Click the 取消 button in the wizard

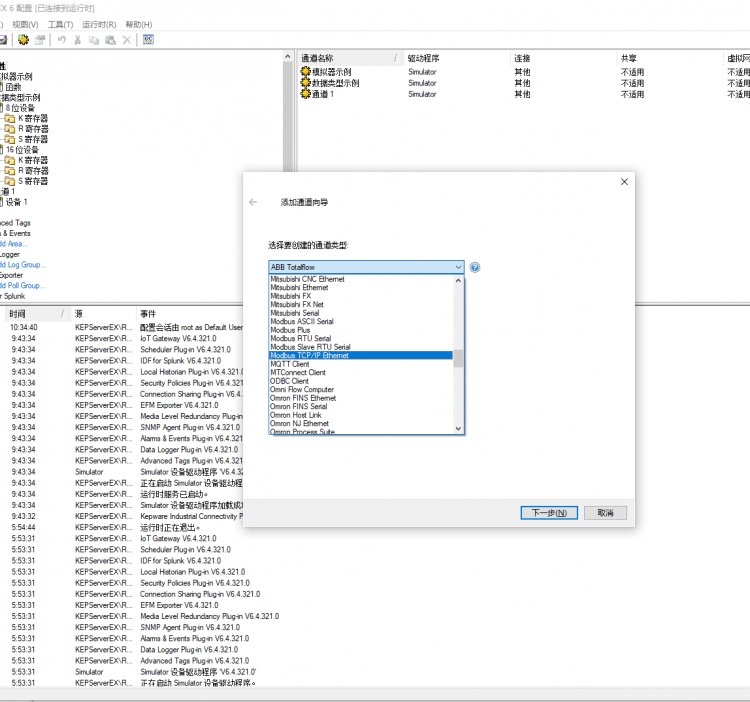605,513
